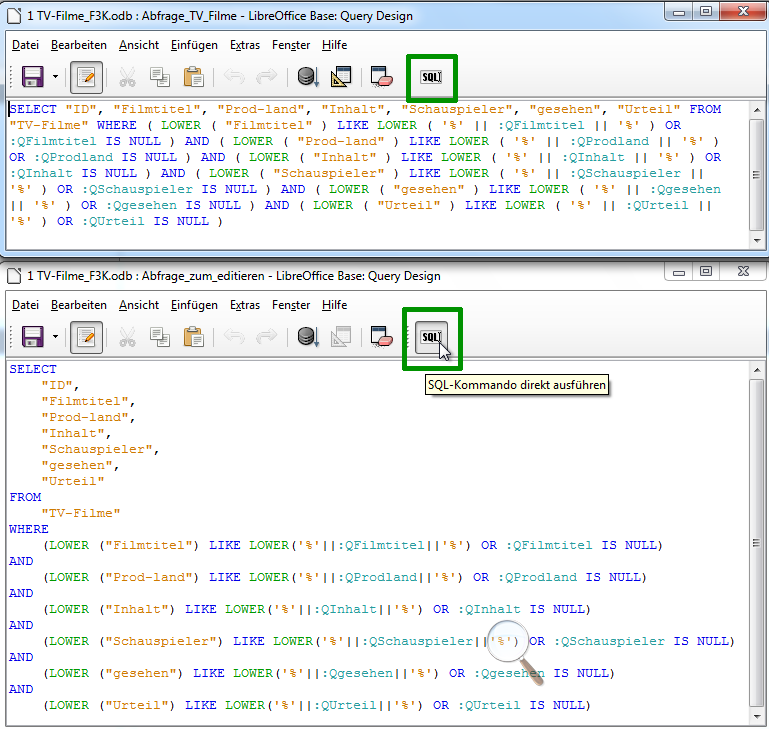Click Save icon in Abfrage_zum_editieren window
The width and height of the screenshot is (769, 729).
[x=32, y=337]
